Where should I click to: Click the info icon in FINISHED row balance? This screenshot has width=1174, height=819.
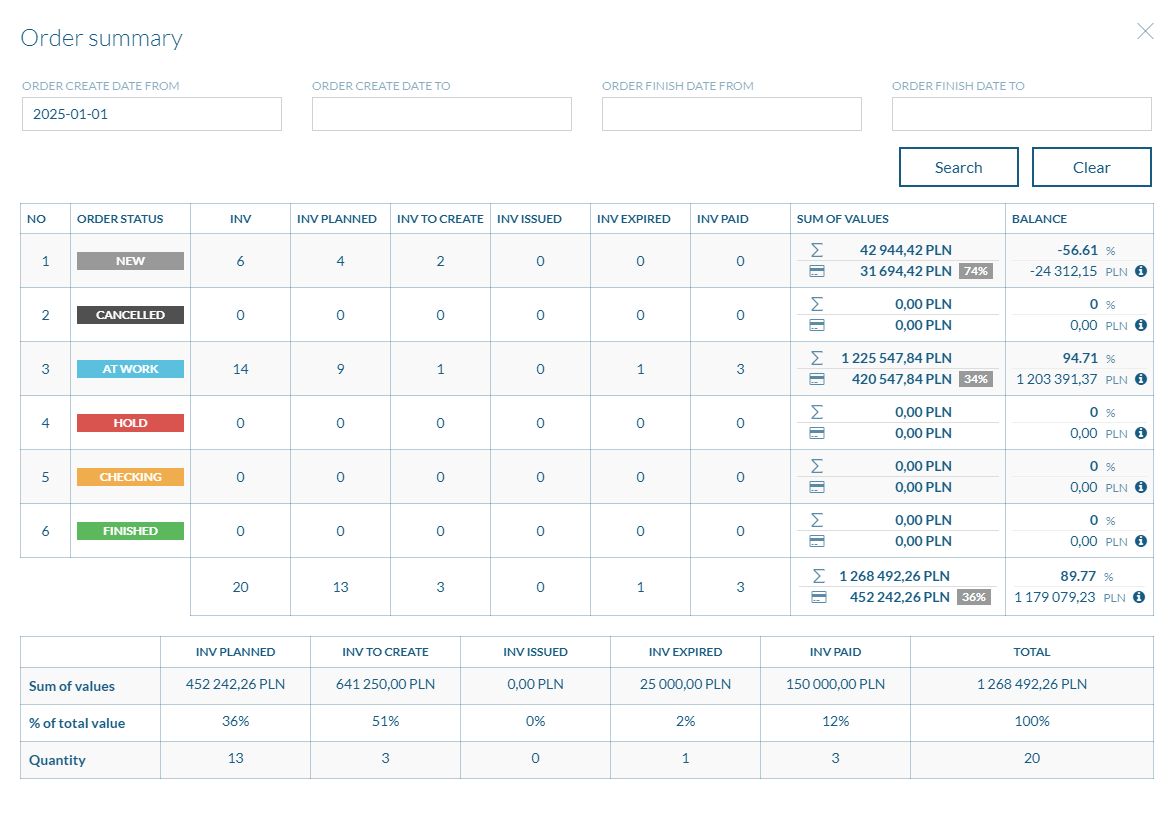[1141, 541]
